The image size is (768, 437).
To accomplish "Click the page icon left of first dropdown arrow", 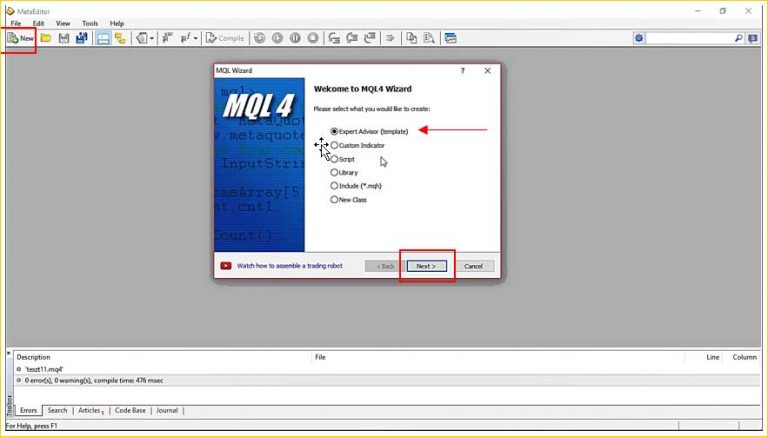I will point(142,38).
